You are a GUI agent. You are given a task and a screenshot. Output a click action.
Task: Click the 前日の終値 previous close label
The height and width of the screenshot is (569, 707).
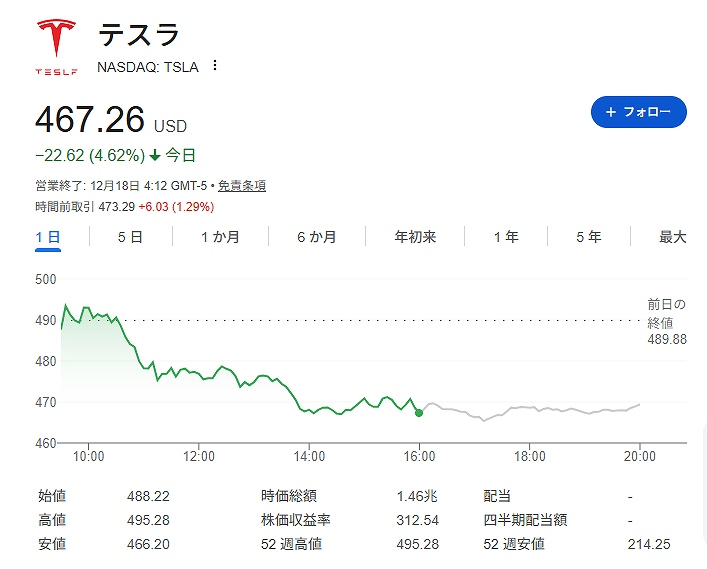coord(667,313)
